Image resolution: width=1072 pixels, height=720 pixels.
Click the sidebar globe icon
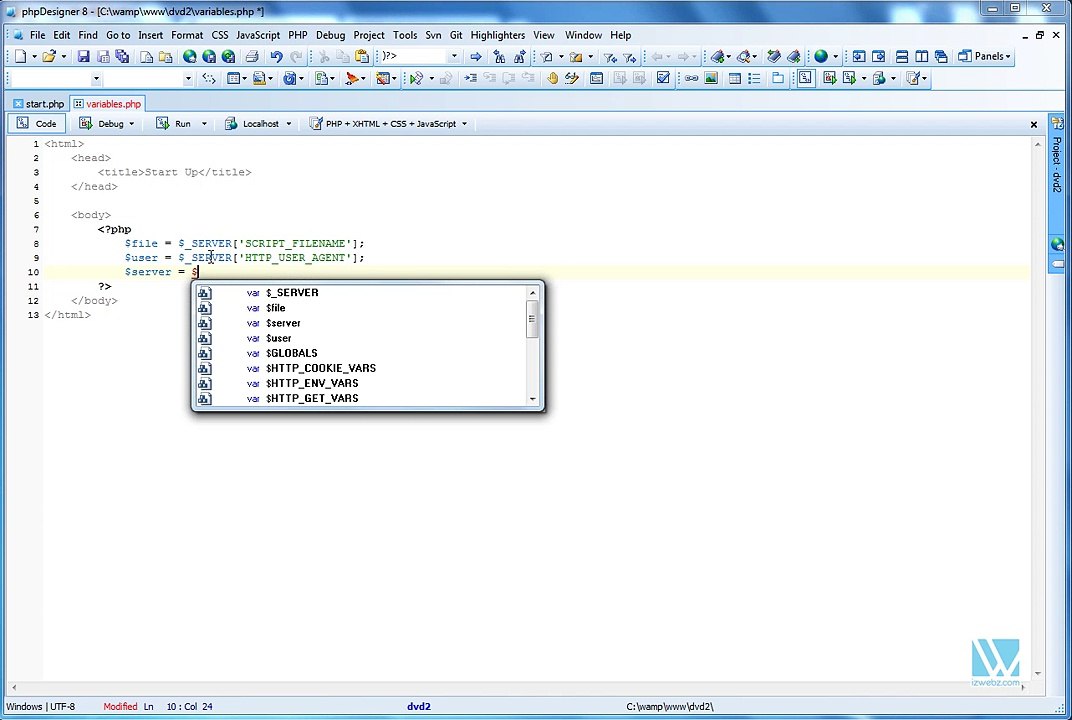tap(1057, 244)
